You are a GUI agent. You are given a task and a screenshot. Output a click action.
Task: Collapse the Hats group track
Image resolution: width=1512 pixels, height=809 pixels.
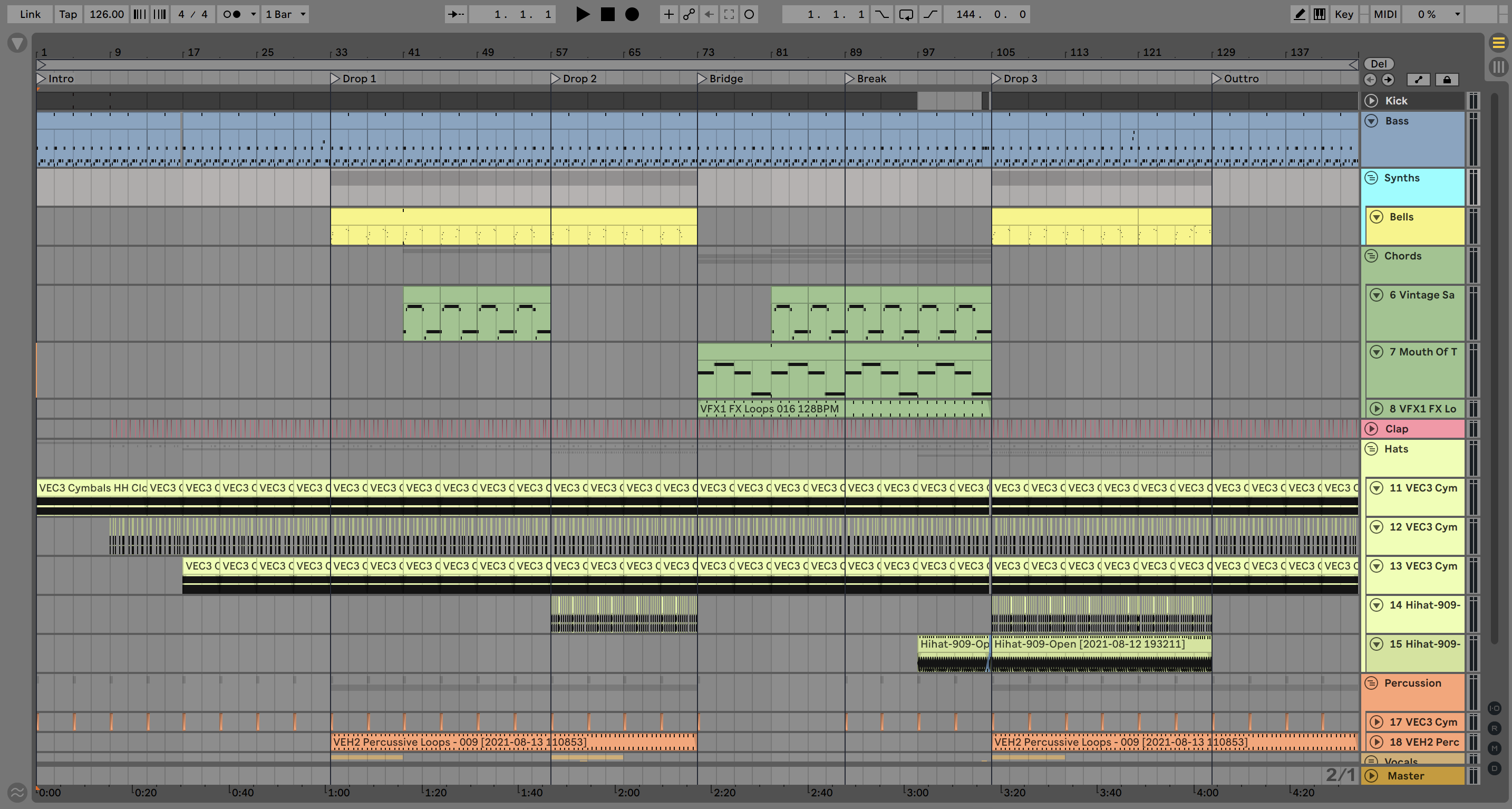pos(1371,449)
